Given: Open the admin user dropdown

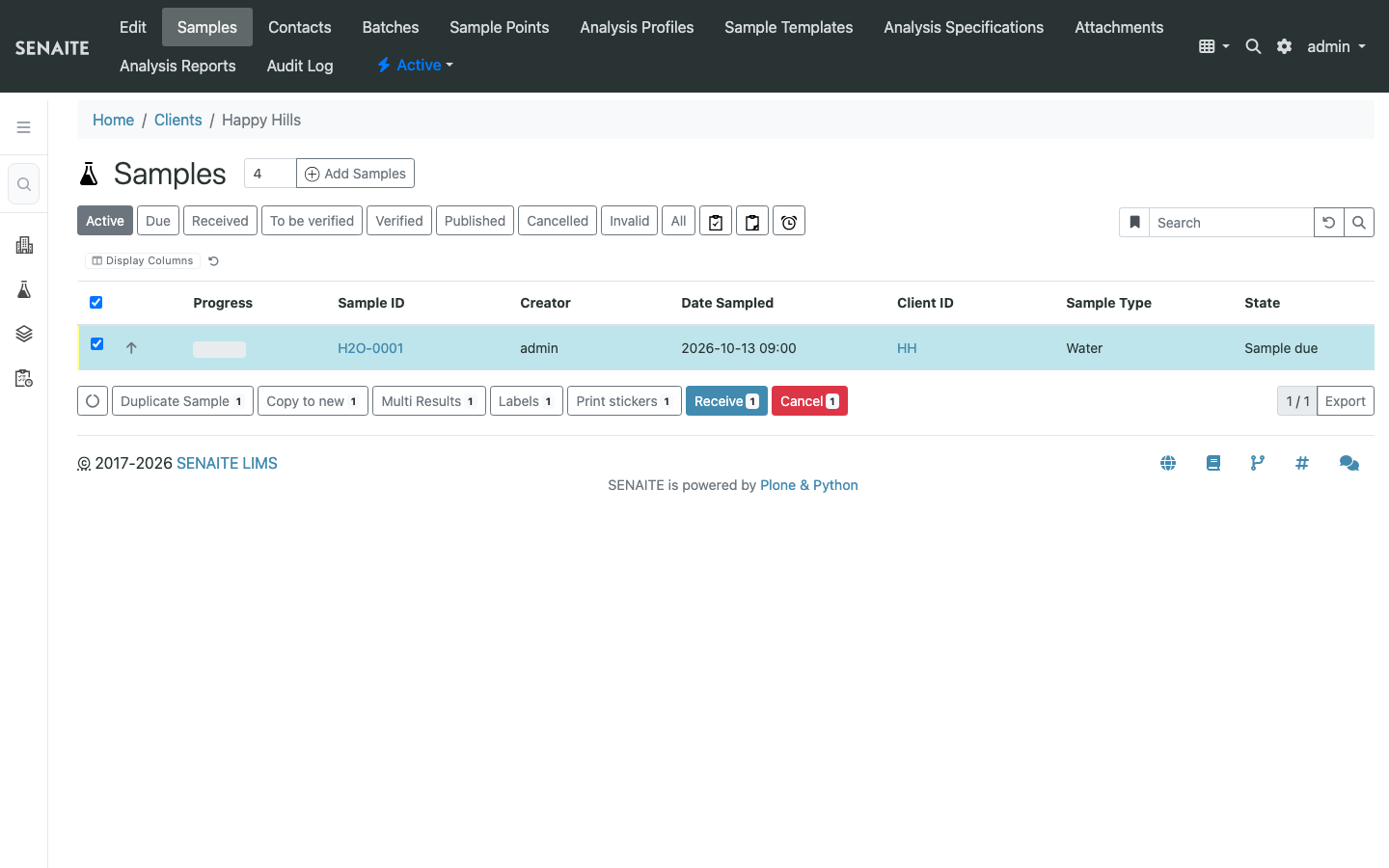Looking at the screenshot, I should (x=1336, y=46).
